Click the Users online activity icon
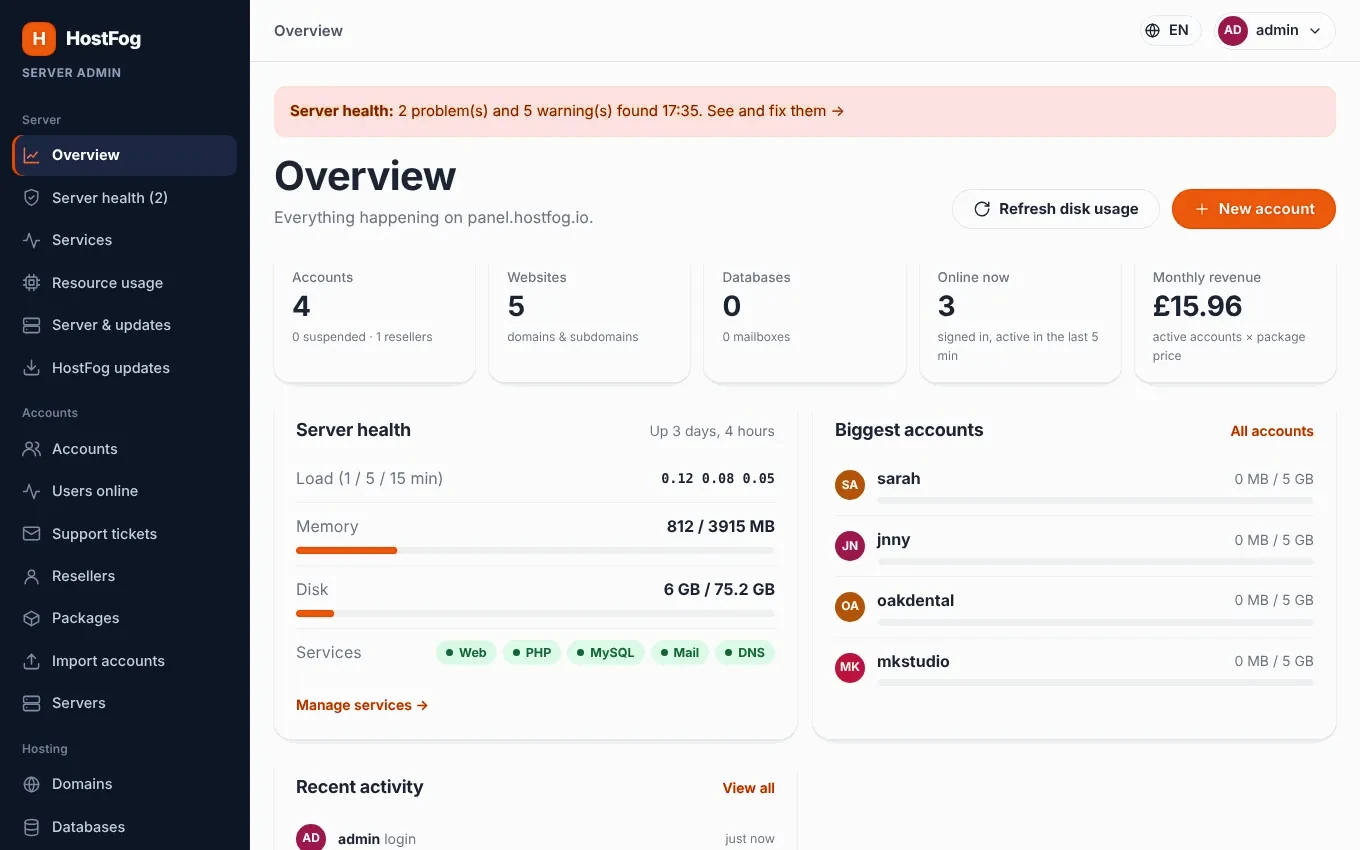Viewport: 1360px width, 850px height. click(x=32, y=491)
